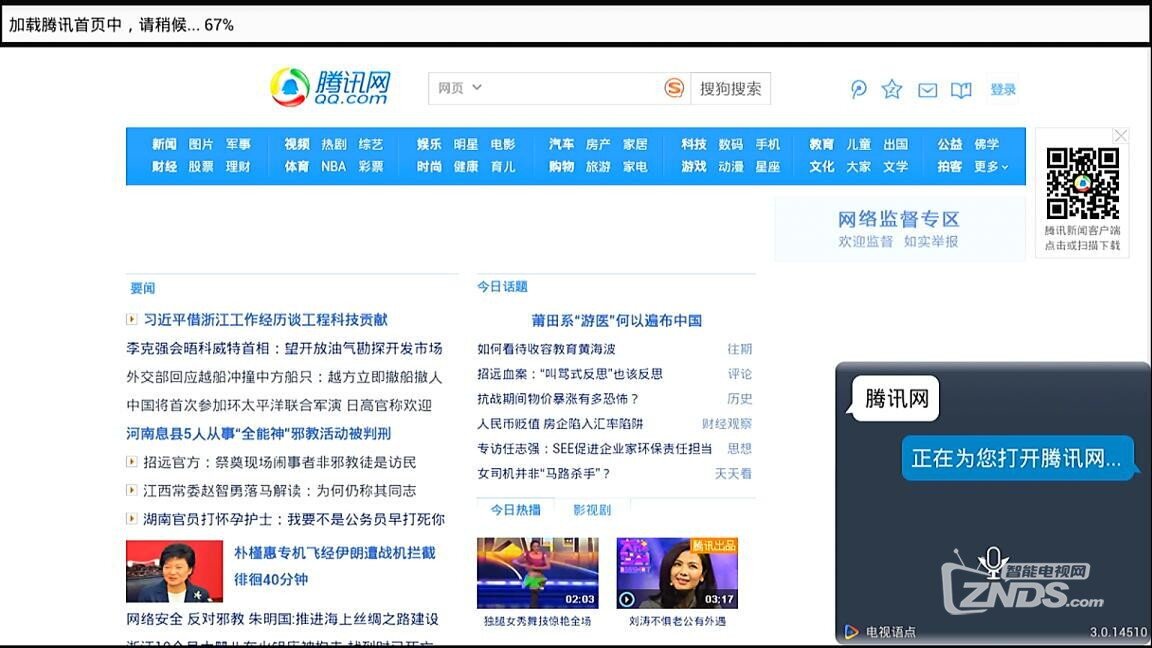Open 如何看待收容教育黄海波 article
Image resolution: width=1152 pixels, height=648 pixels.
[x=547, y=349]
